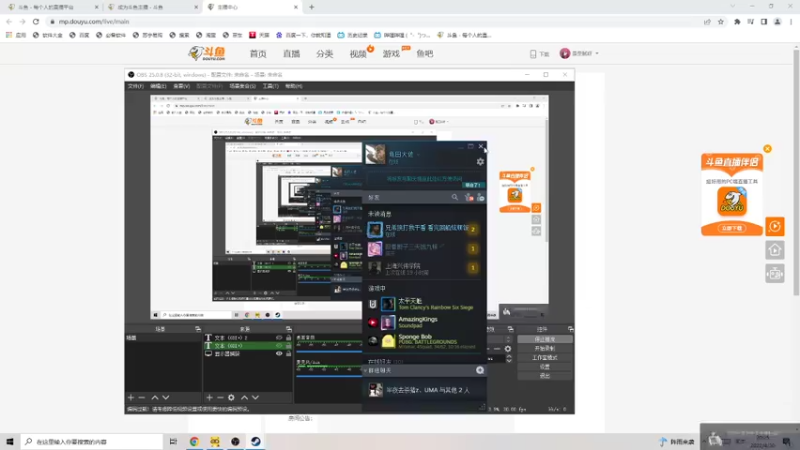Screen dimensions: 800x450
Task: Open Chrome from the Windows taskbar
Action: tap(194, 441)
